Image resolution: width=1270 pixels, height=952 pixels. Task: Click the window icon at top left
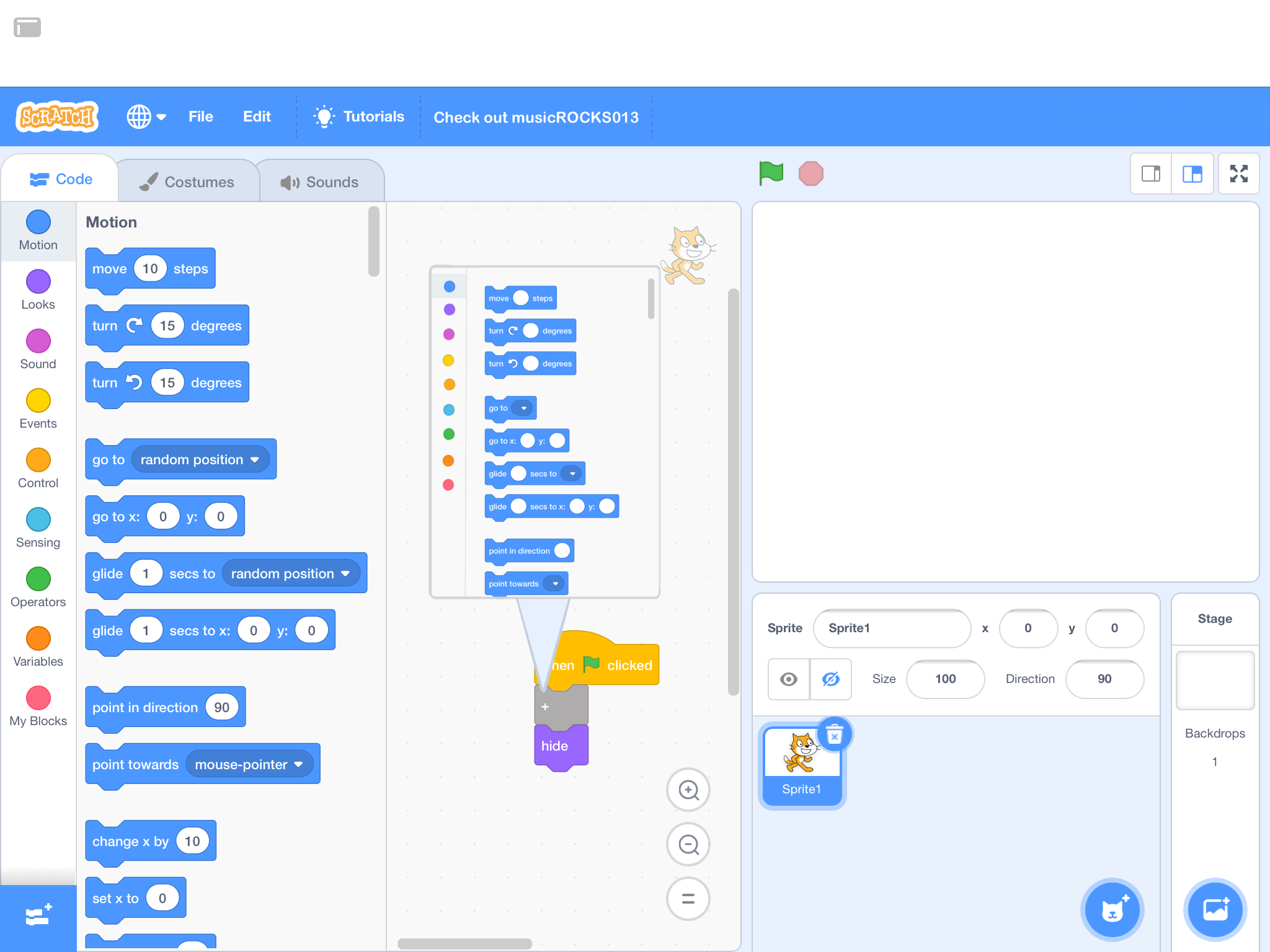click(27, 27)
